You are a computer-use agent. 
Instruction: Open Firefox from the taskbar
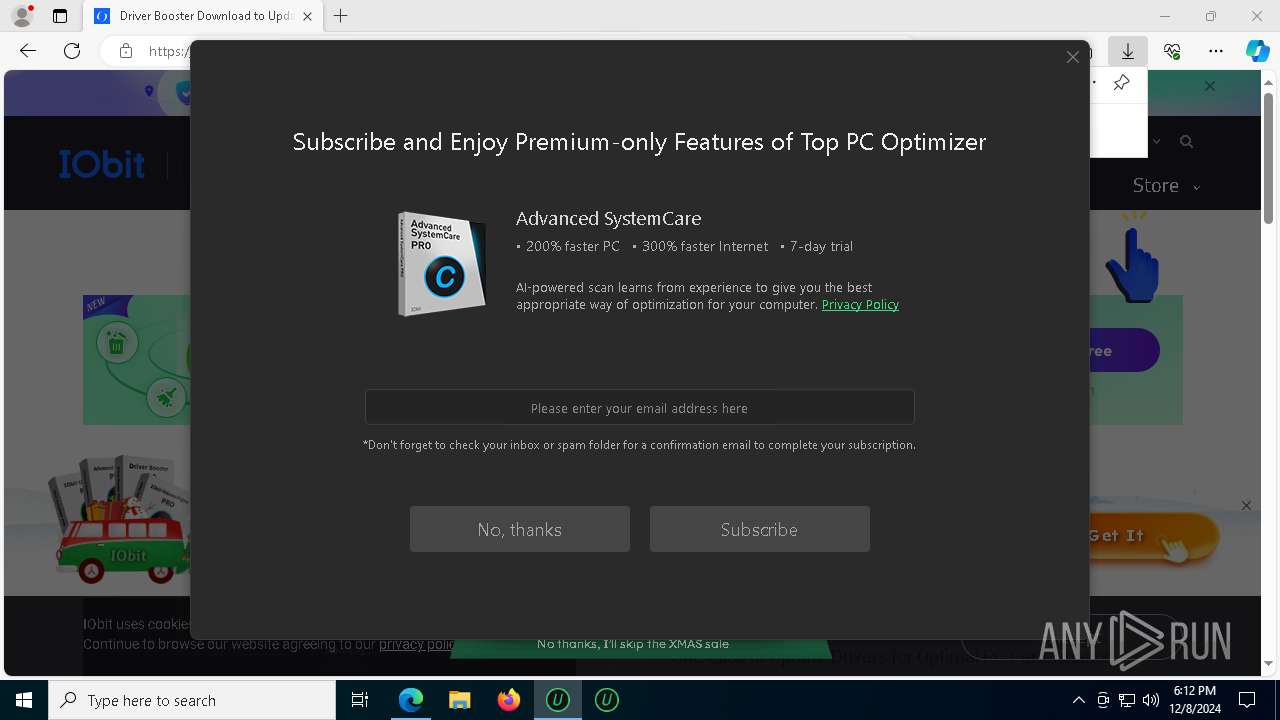[x=509, y=700]
